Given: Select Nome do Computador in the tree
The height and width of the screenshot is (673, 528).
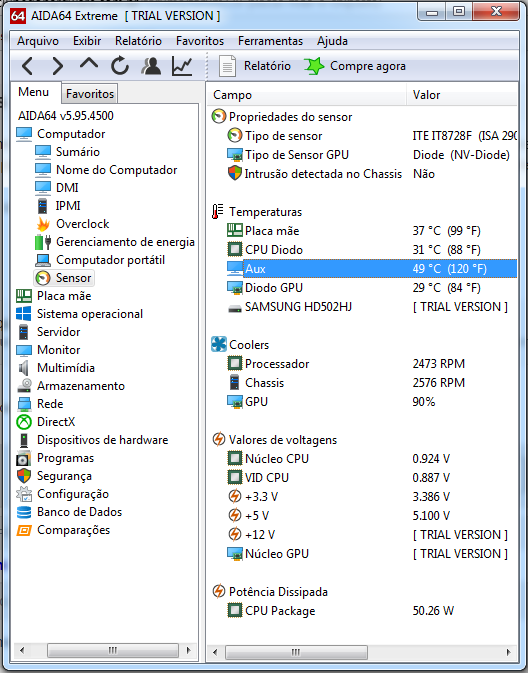Looking at the screenshot, I should (116, 170).
